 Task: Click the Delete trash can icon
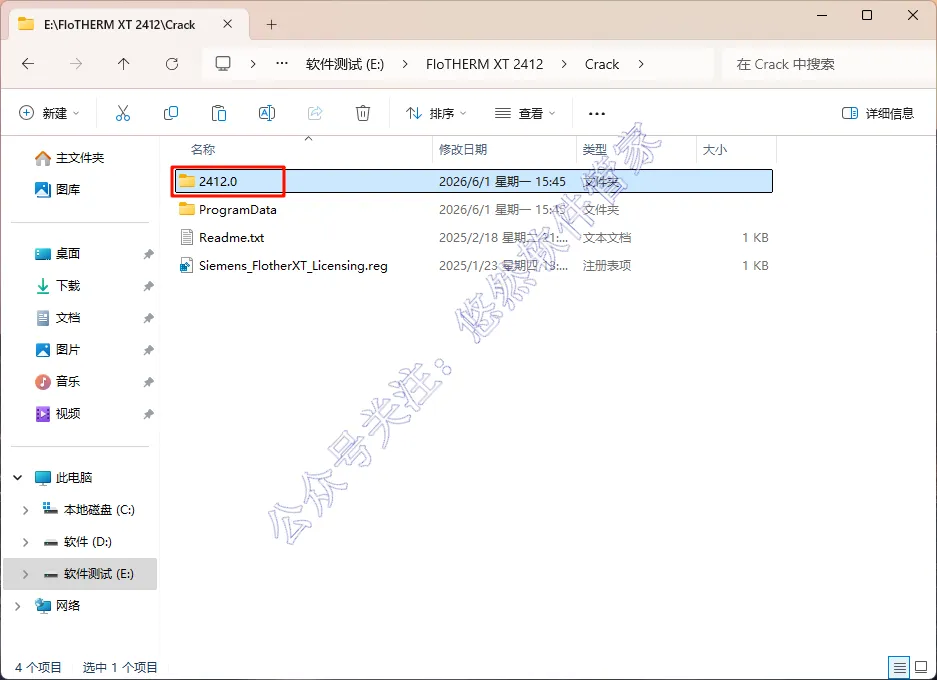click(363, 113)
